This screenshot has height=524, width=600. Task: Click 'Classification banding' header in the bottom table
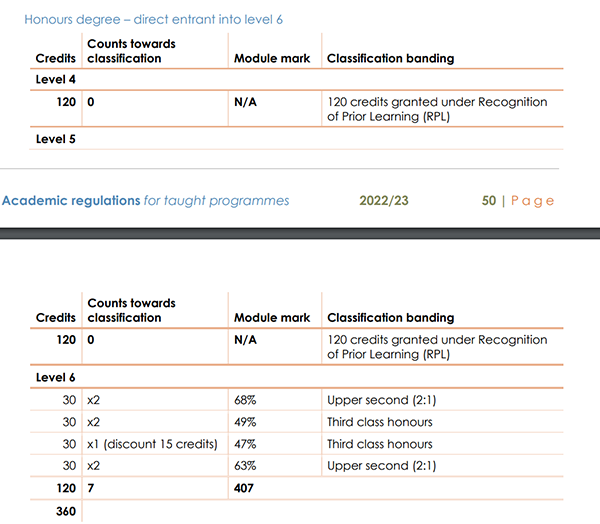click(390, 317)
